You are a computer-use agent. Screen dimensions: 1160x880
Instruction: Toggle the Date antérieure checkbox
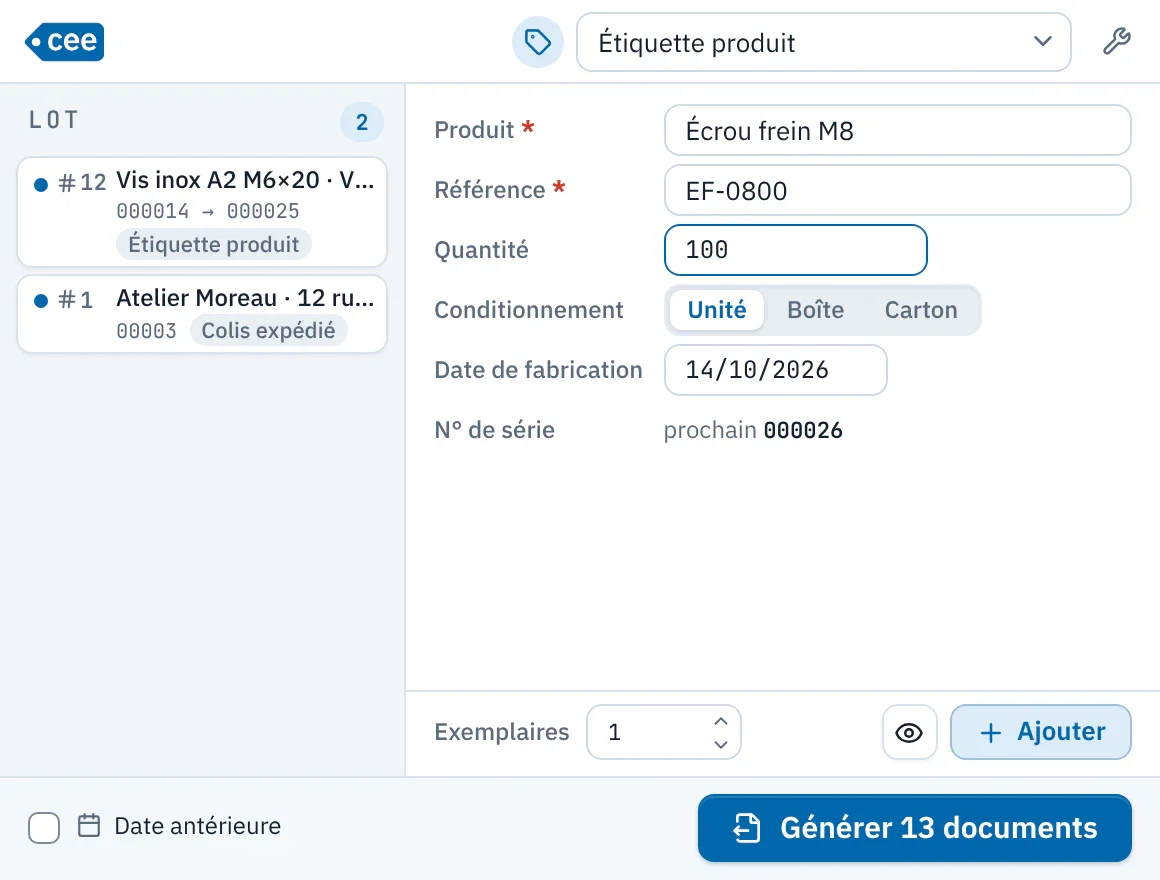tap(44, 827)
